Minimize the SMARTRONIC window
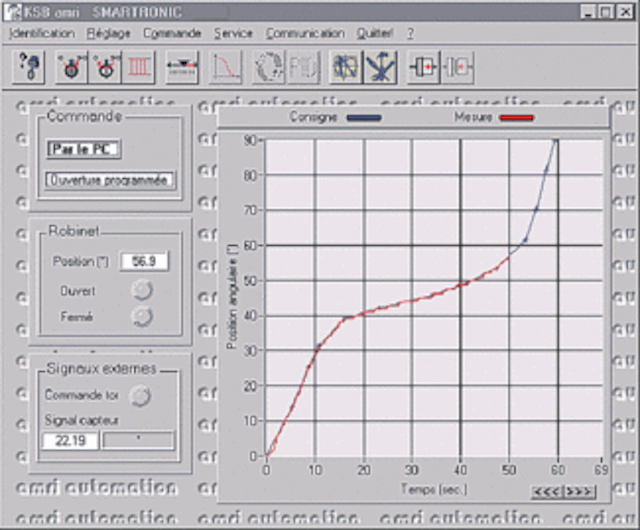The width and height of the screenshot is (640, 530). pyautogui.click(x=588, y=12)
